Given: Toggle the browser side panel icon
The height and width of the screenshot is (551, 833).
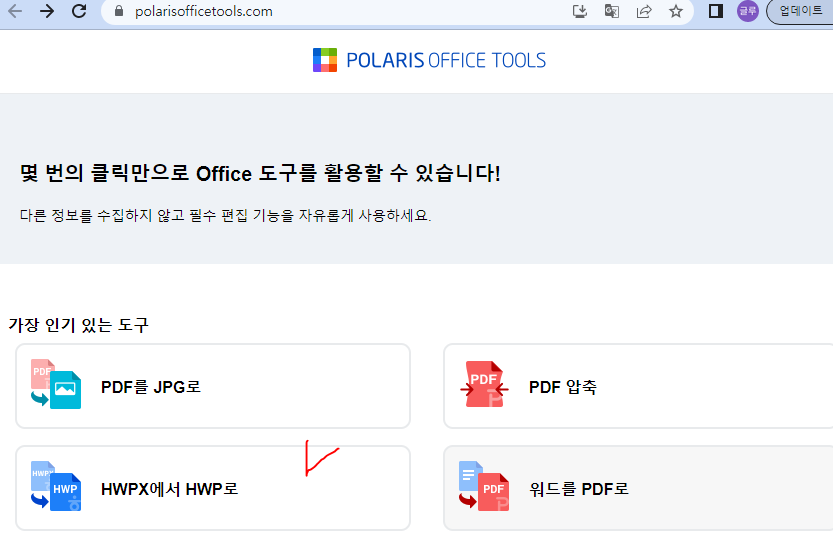Looking at the screenshot, I should click(716, 11).
